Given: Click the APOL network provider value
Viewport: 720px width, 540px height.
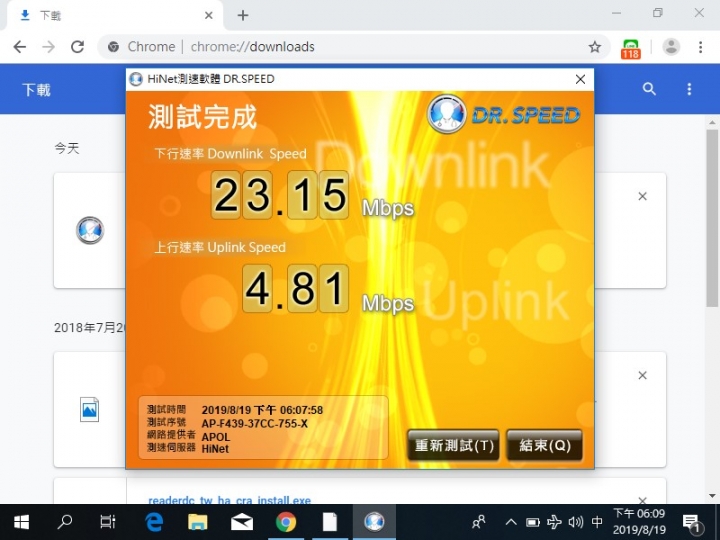Looking at the screenshot, I should coord(215,437).
